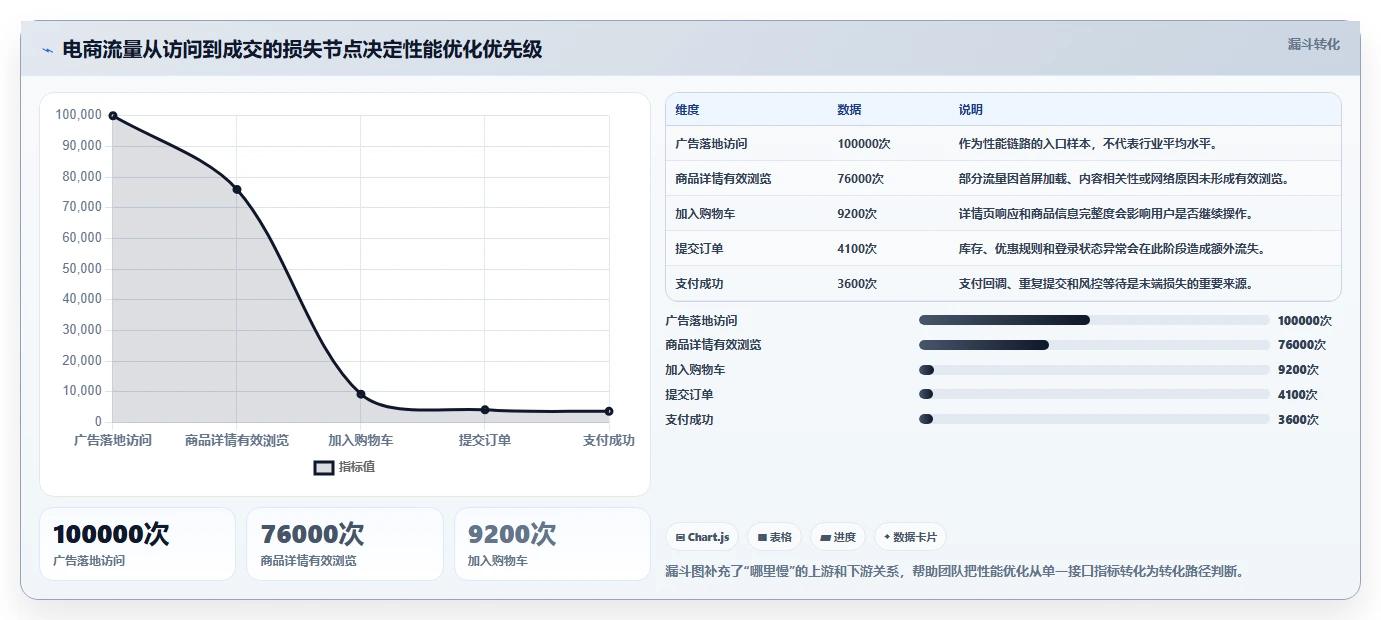Click the footer note starting 漏斗图补充了
Screen dimensions: 1381x620
point(955,572)
